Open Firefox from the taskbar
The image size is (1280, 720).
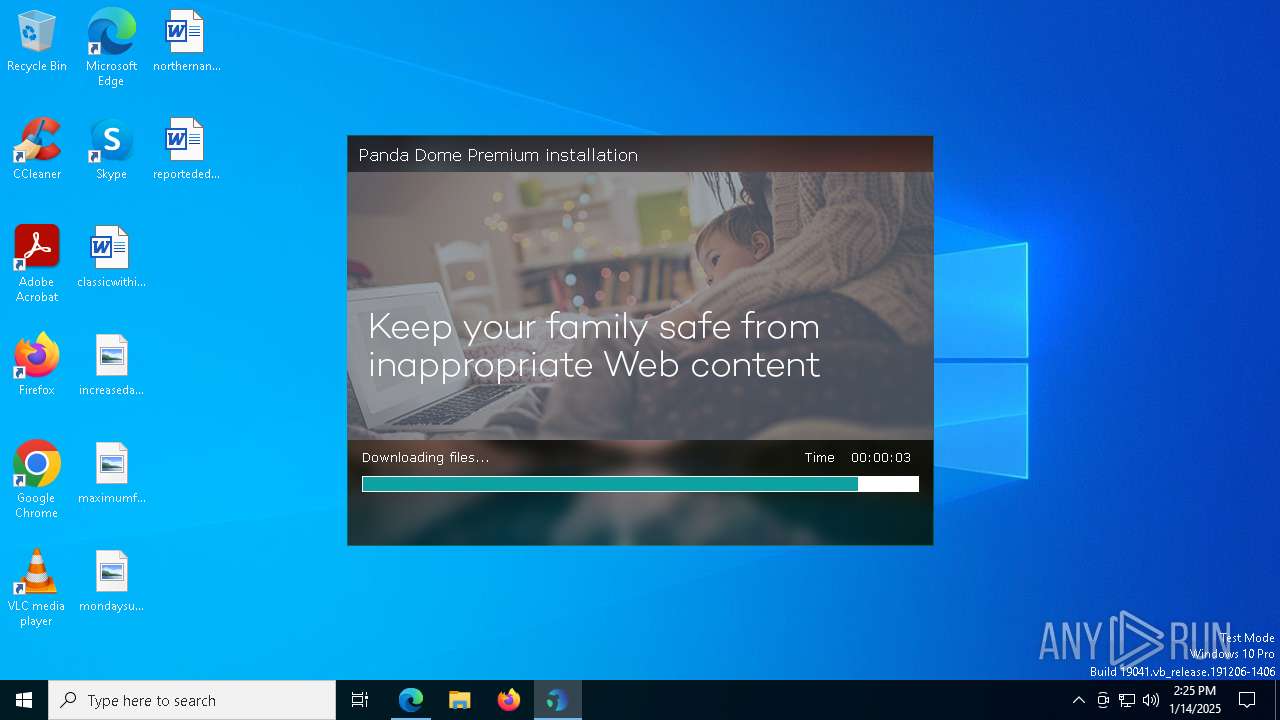[509, 700]
